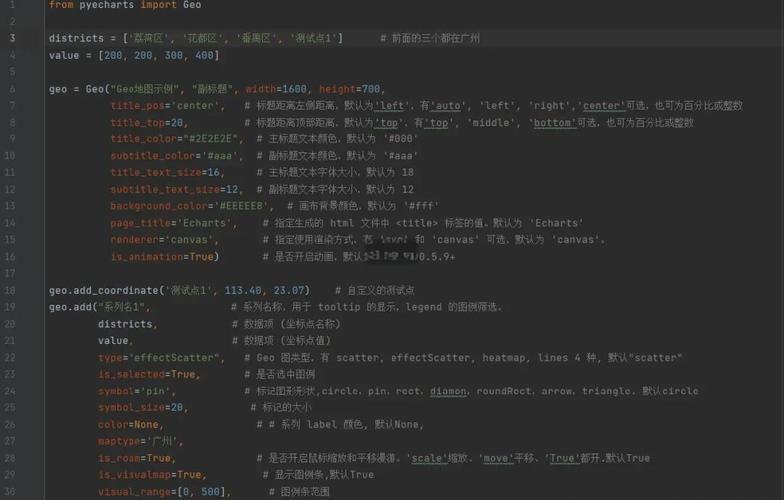Click the number 400 in the value list
Viewport: 784px width, 500px height.
pyautogui.click(x=204, y=56)
